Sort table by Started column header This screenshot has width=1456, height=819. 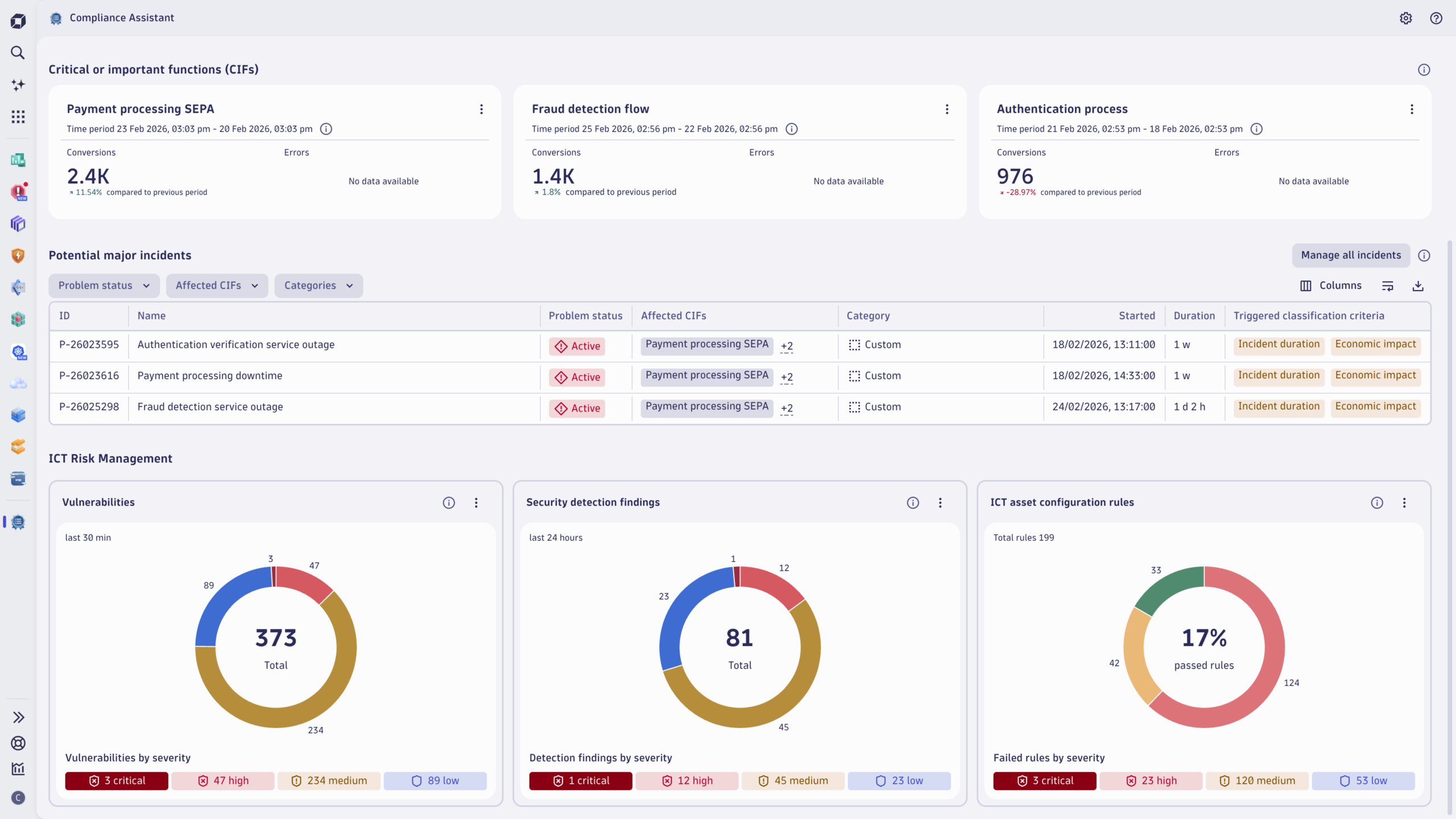click(1136, 316)
